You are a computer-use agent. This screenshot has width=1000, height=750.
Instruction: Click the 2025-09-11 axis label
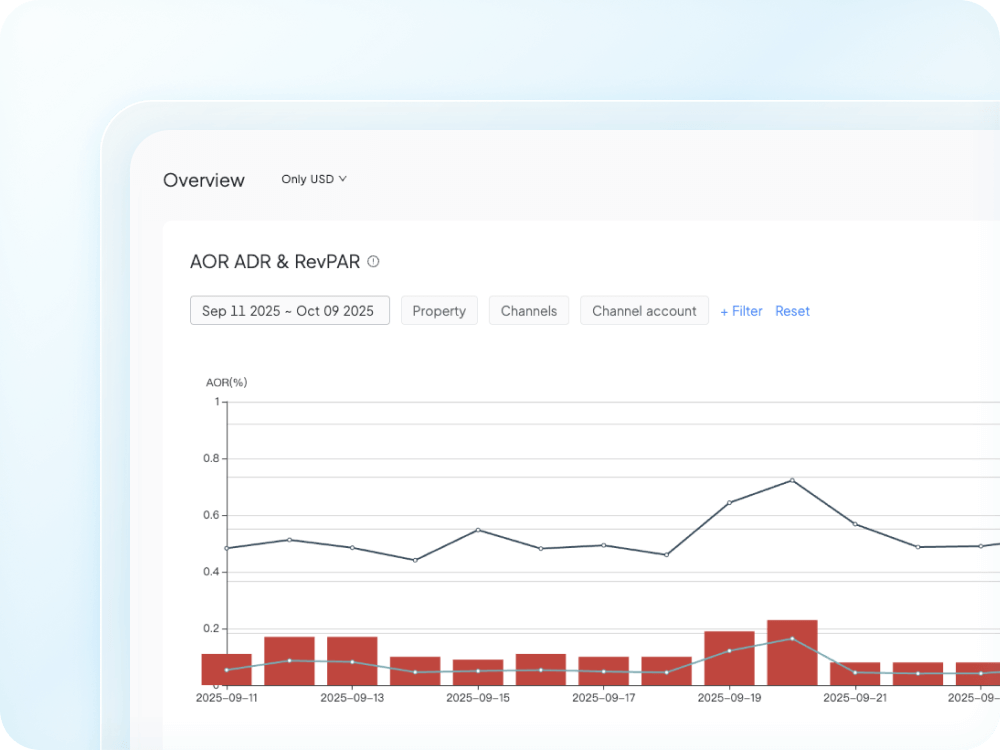(226, 697)
